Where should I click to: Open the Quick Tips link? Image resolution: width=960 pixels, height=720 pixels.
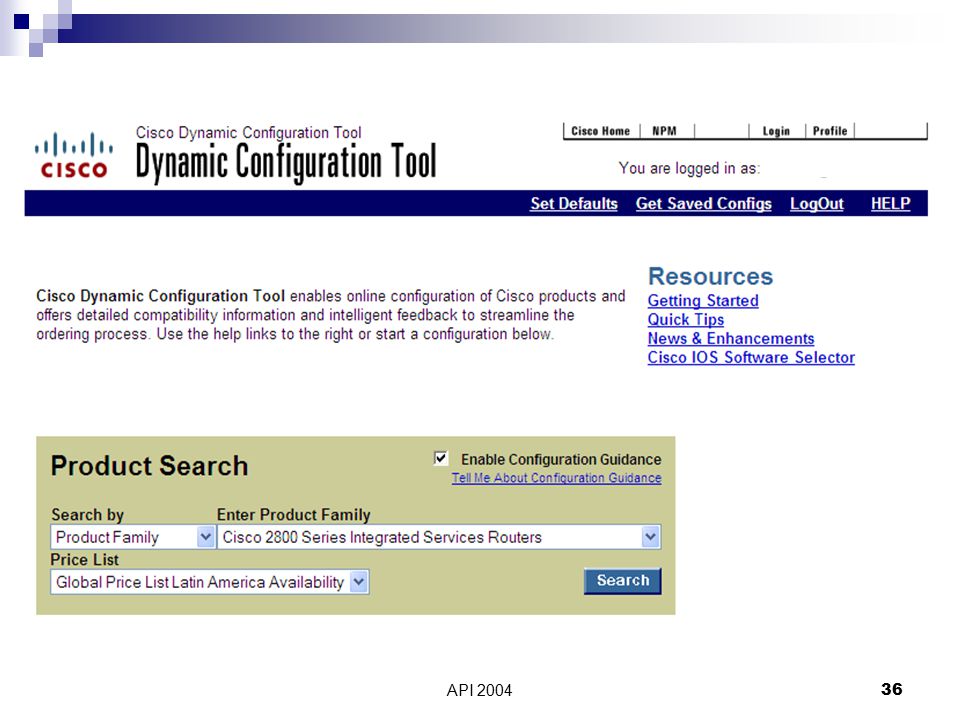(686, 320)
